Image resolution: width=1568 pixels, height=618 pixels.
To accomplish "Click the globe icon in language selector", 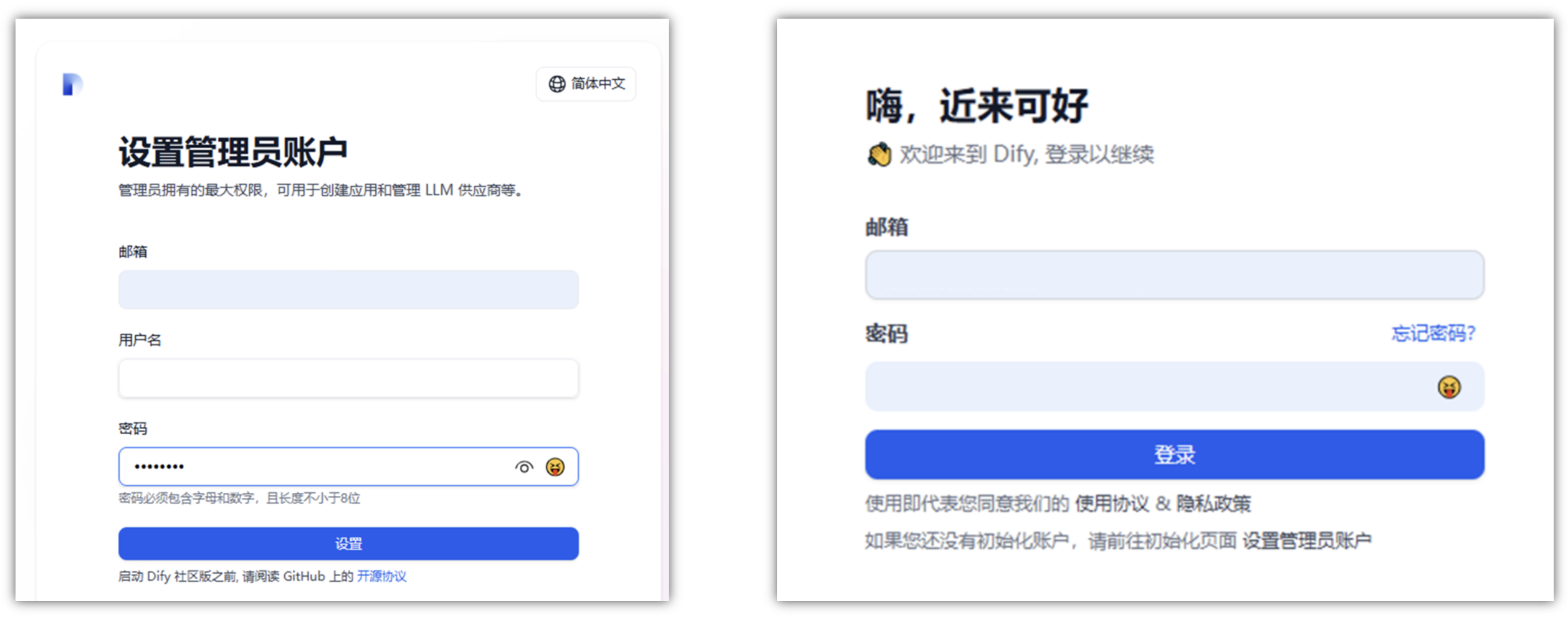I will pyautogui.click(x=557, y=84).
